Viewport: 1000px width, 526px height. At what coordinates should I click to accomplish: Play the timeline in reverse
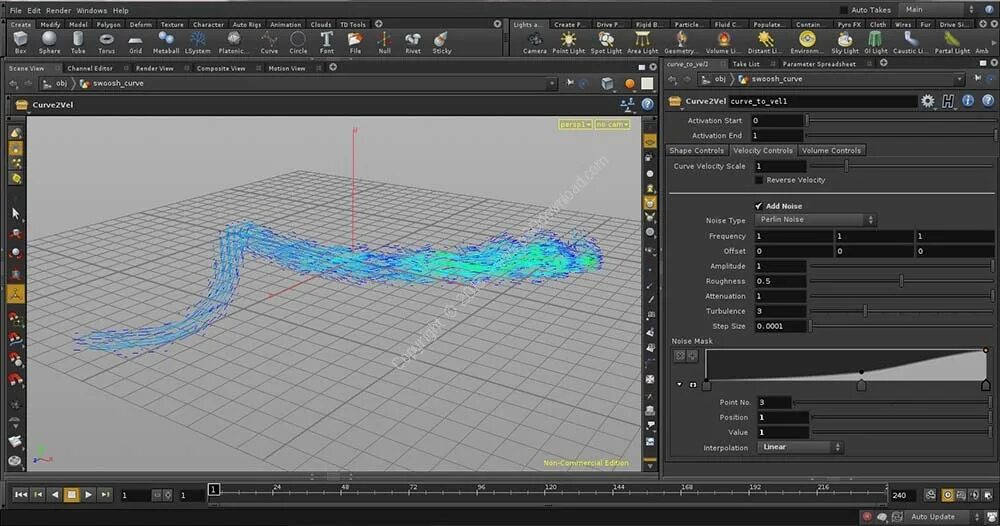pos(55,494)
